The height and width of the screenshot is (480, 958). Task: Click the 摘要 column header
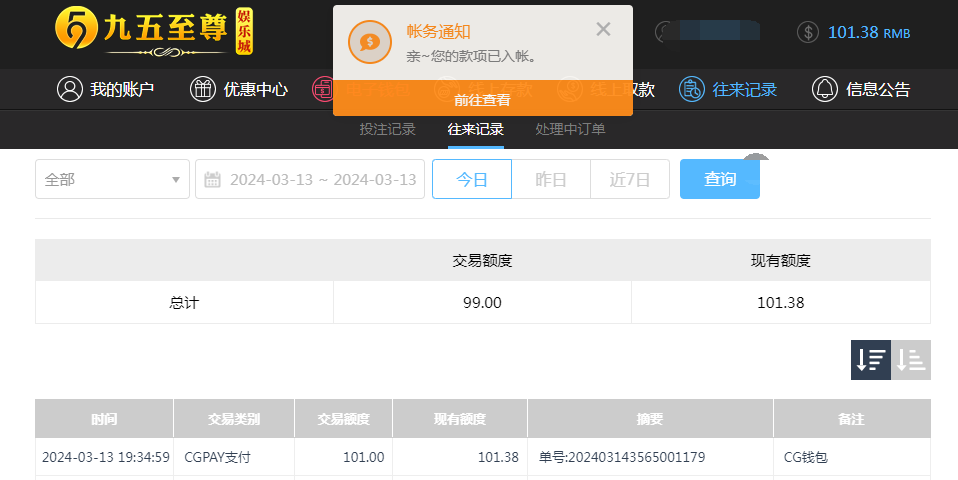[x=650, y=419]
